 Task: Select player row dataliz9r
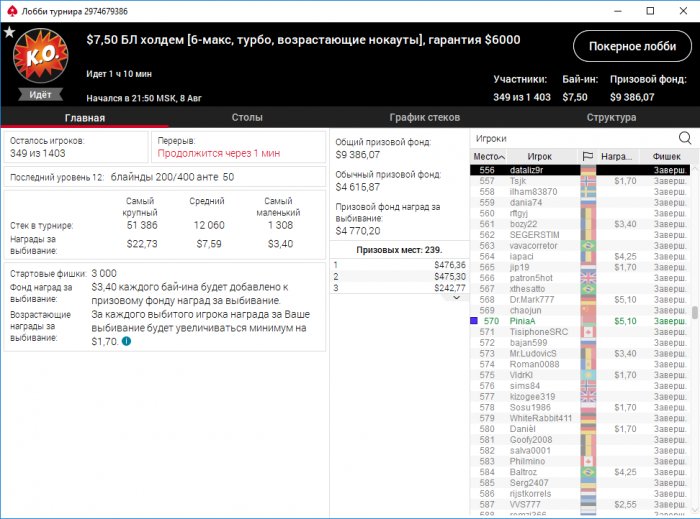coord(580,170)
